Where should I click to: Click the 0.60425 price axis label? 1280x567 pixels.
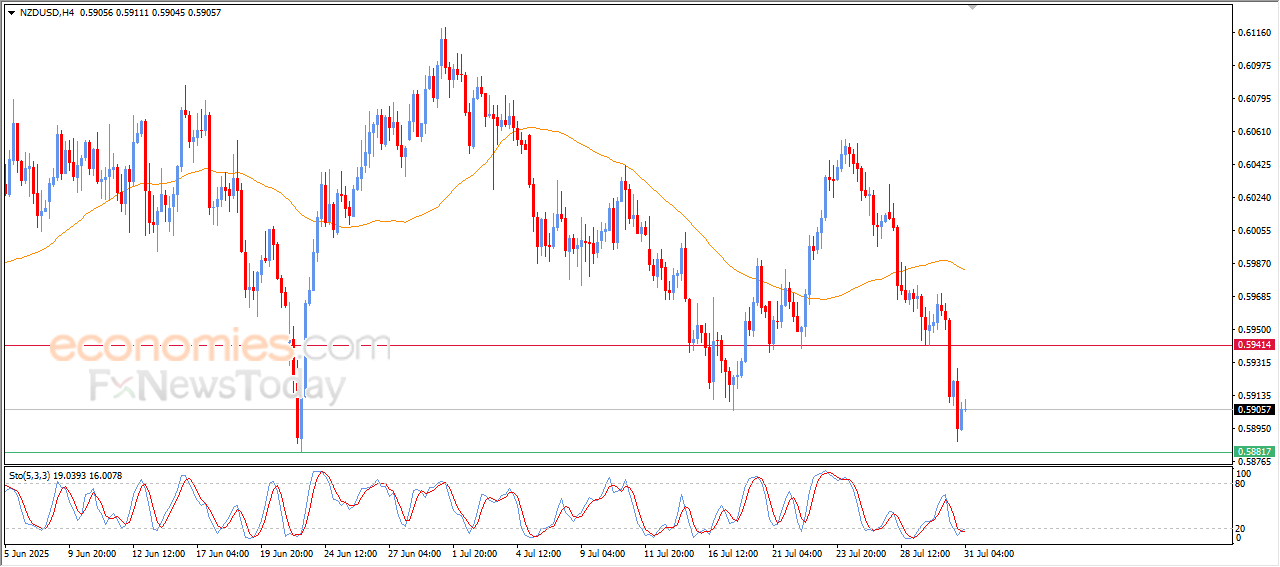coord(1254,165)
